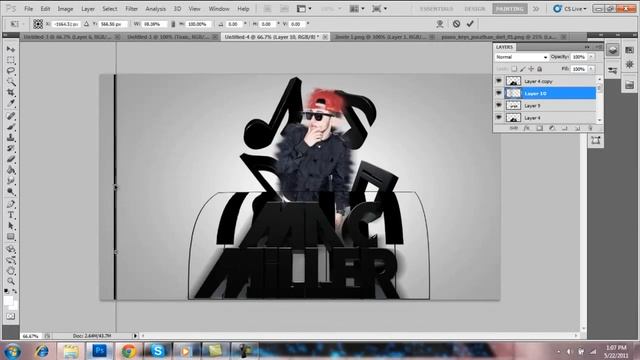This screenshot has height=360, width=640.
Task: Open the blend mode Normal dropdown
Action: pos(521,57)
